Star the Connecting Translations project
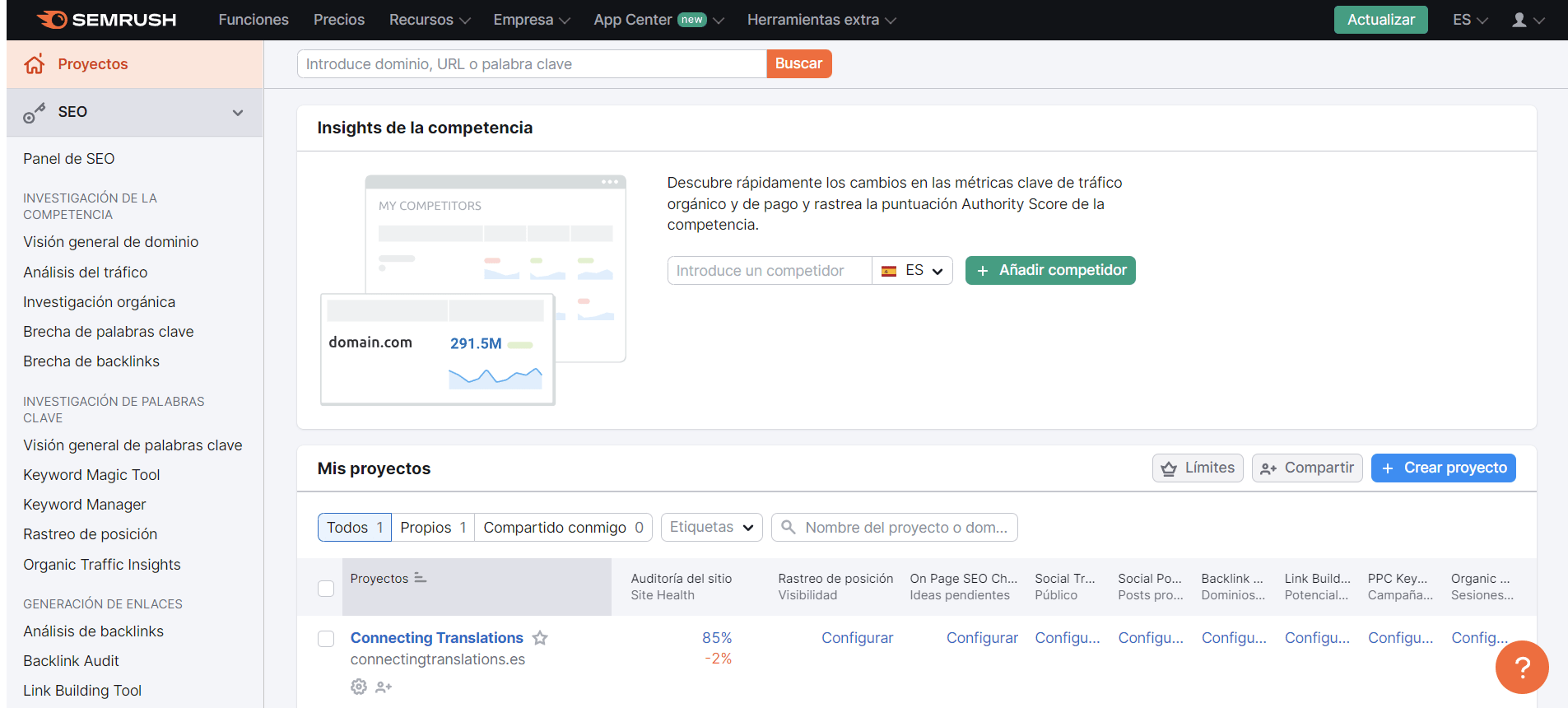 (x=540, y=638)
